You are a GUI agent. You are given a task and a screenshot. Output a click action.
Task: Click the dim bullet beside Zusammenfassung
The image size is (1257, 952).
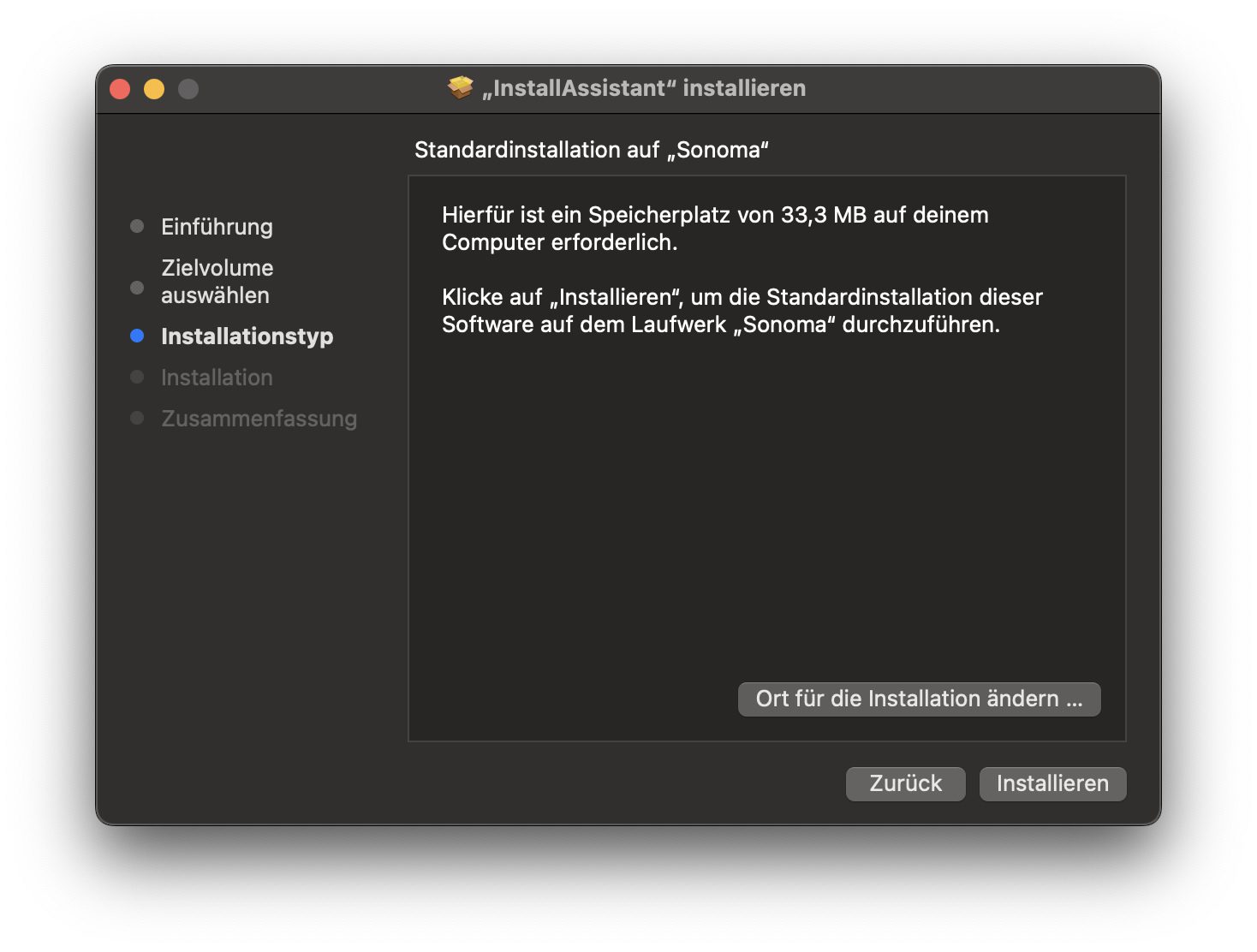(137, 418)
